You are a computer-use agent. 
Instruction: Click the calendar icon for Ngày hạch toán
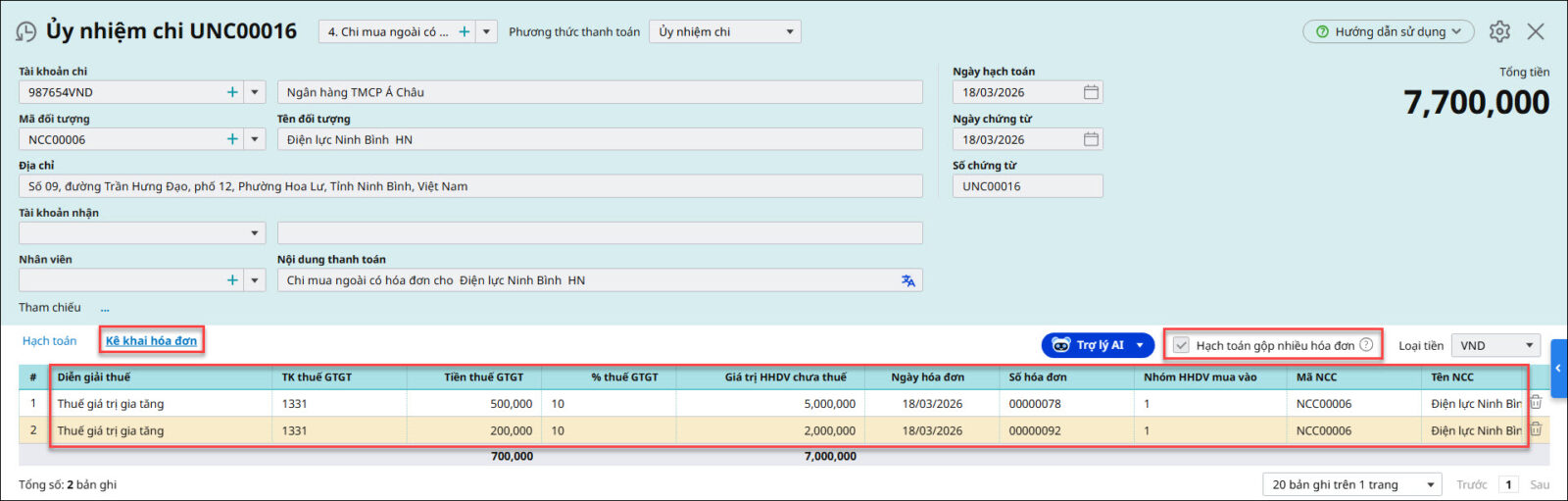1091,92
